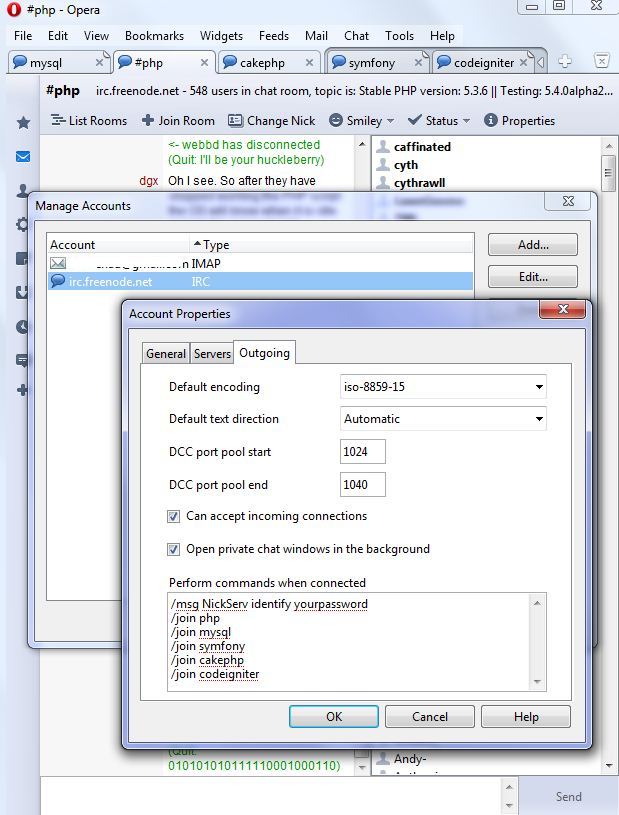Close the mysql chat tab
The width and height of the screenshot is (619, 815).
(99, 62)
